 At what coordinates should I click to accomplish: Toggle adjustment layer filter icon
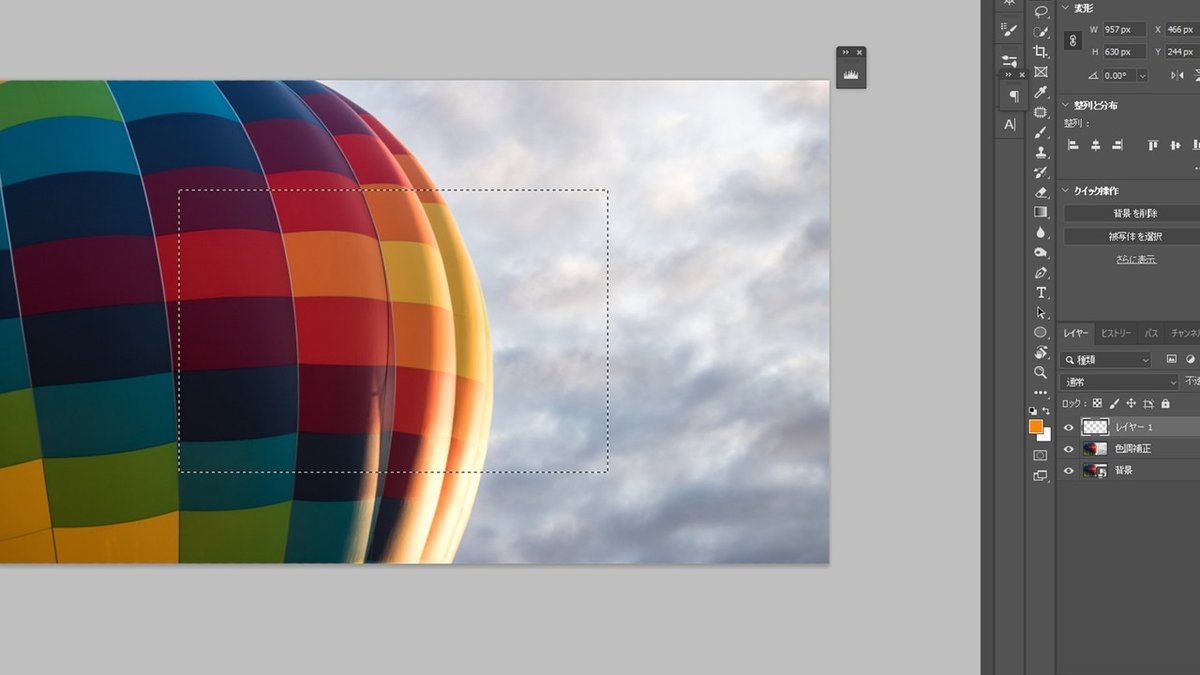pos(1190,359)
